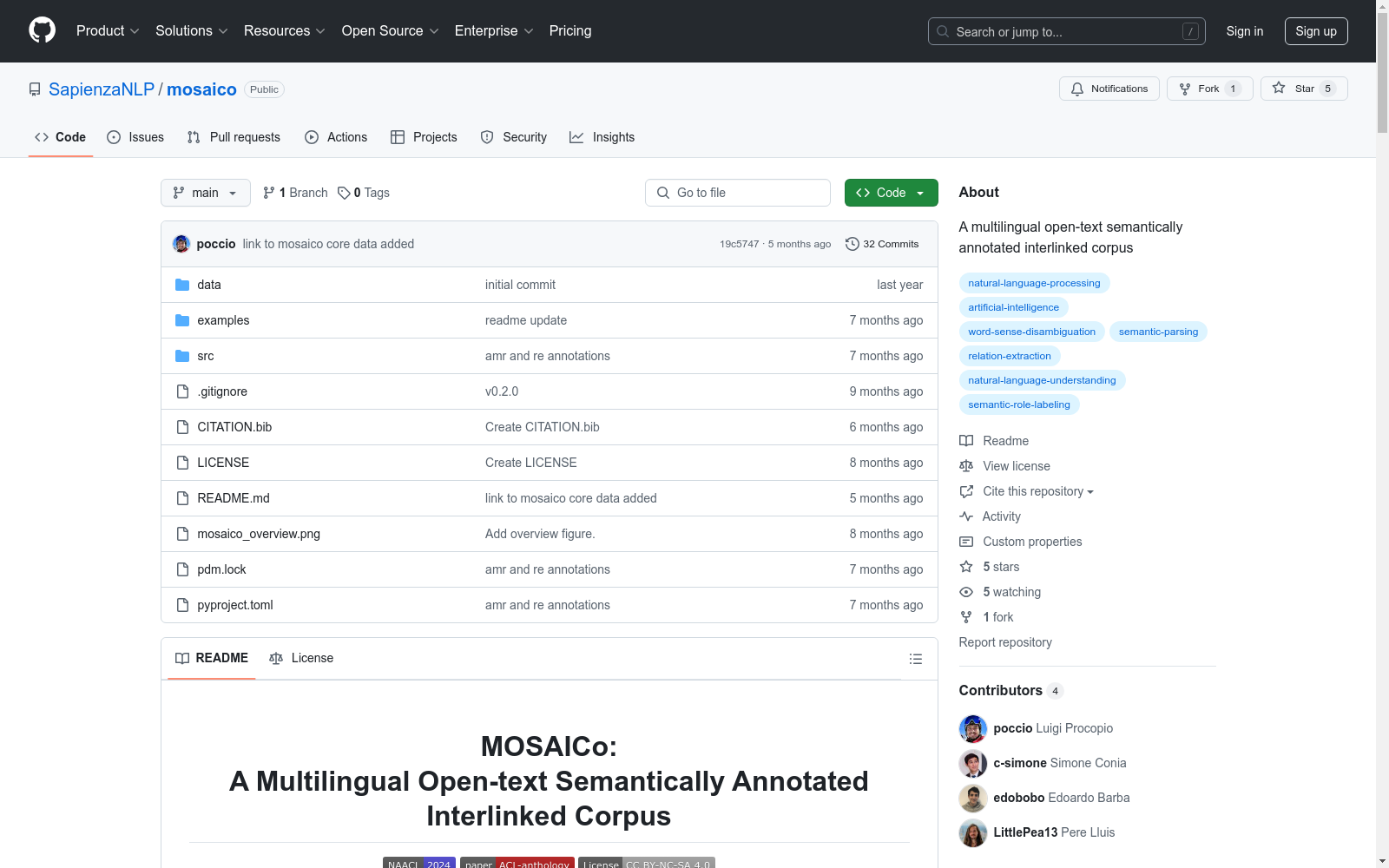Click the book icon next to Readme
Image resolution: width=1389 pixels, height=868 pixels.
click(x=966, y=441)
